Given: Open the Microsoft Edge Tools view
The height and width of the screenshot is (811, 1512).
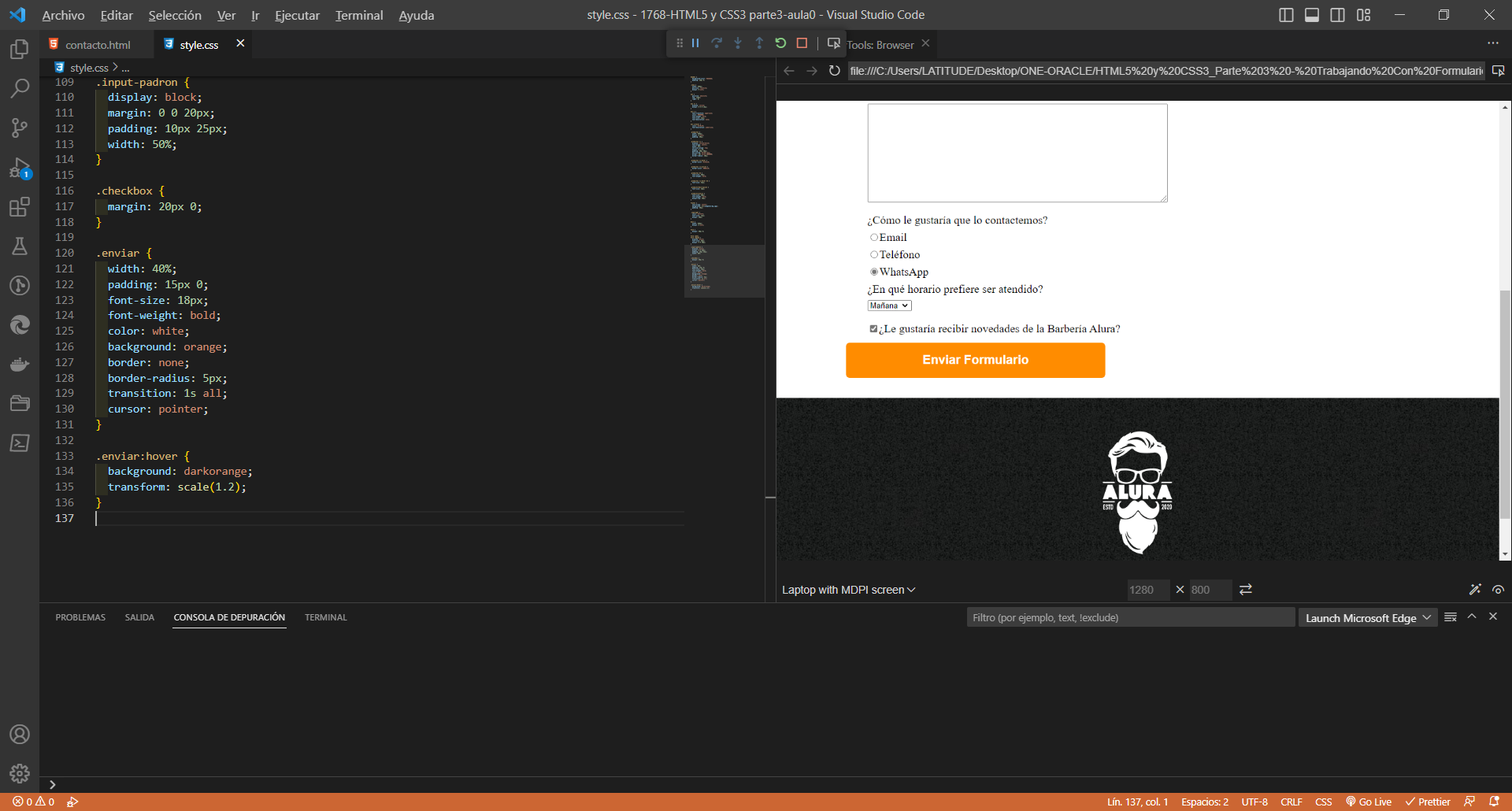Looking at the screenshot, I should 20,325.
